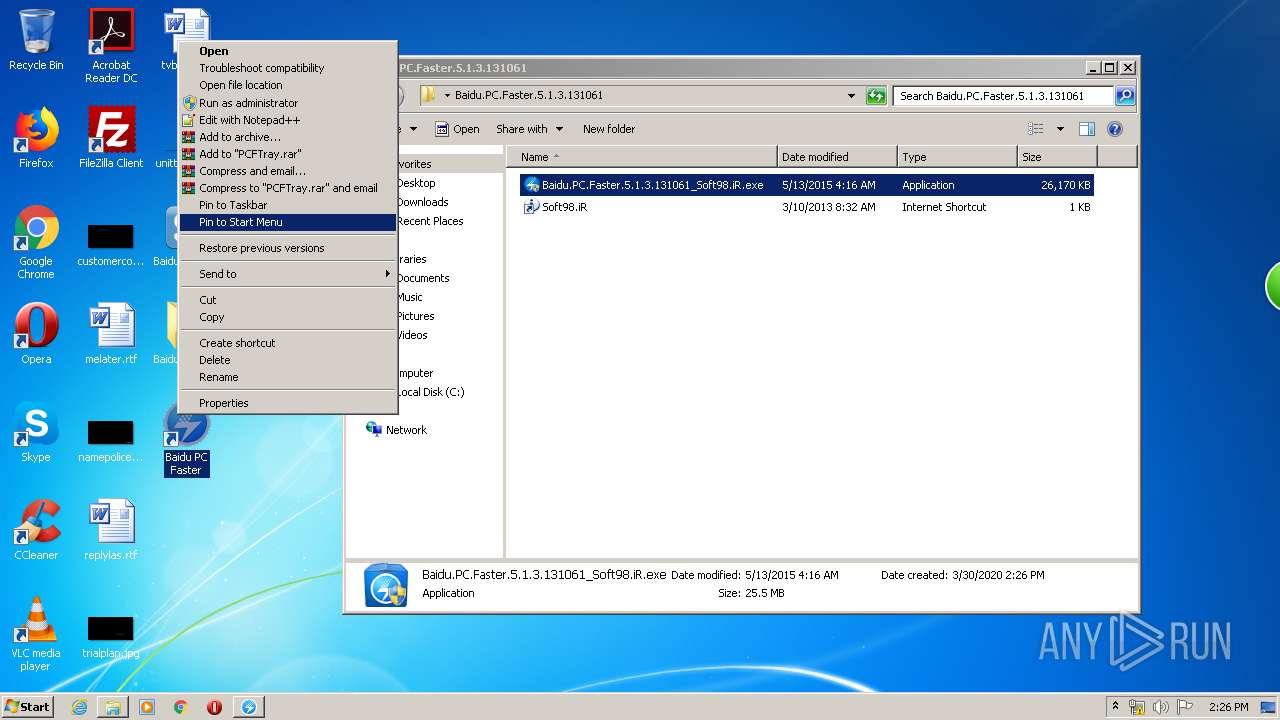This screenshot has width=1280, height=720.
Task: Open customerco file on desktop
Action: 111,244
